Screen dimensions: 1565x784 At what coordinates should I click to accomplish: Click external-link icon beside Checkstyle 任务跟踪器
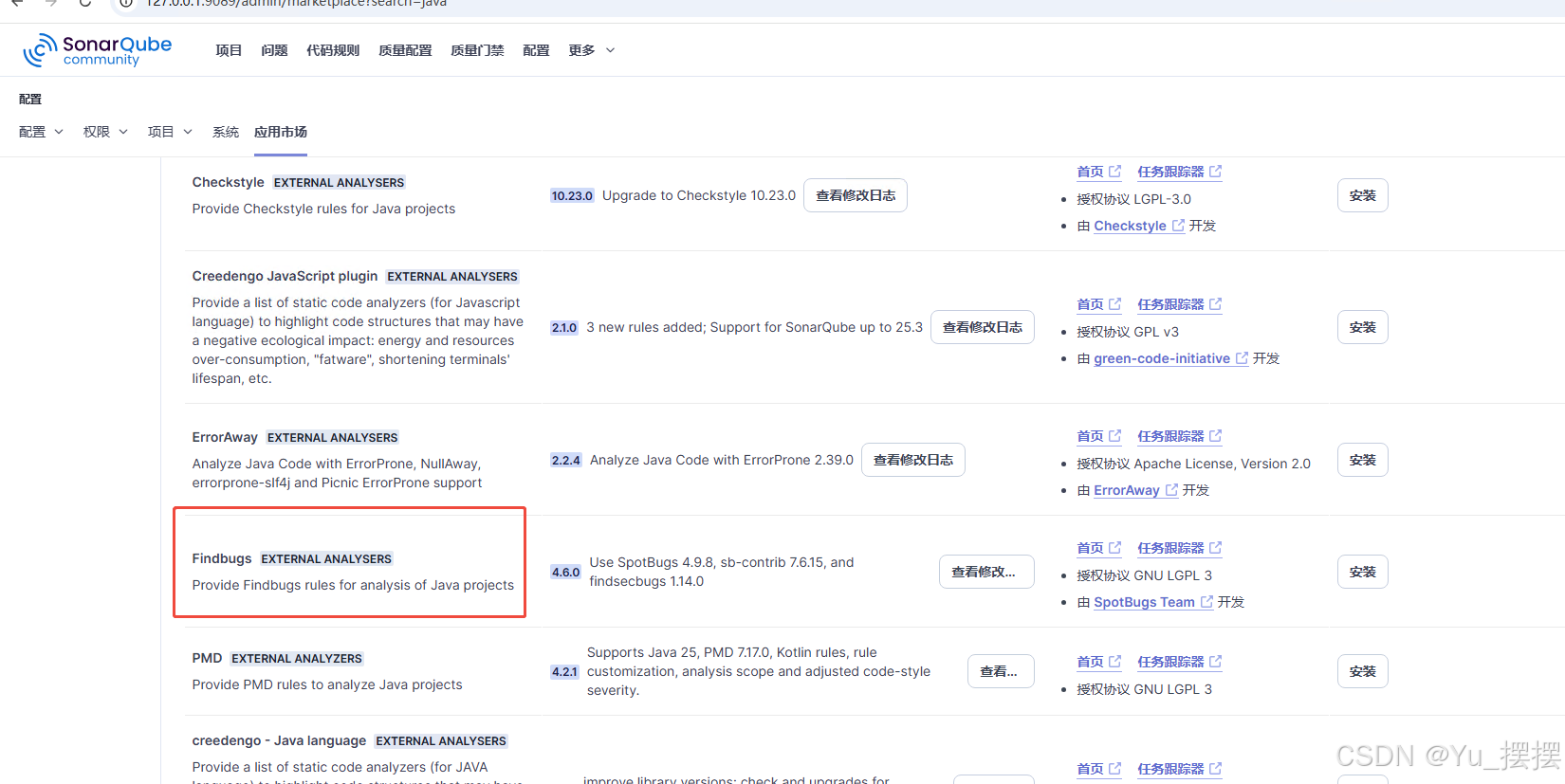pyautogui.click(x=1216, y=172)
